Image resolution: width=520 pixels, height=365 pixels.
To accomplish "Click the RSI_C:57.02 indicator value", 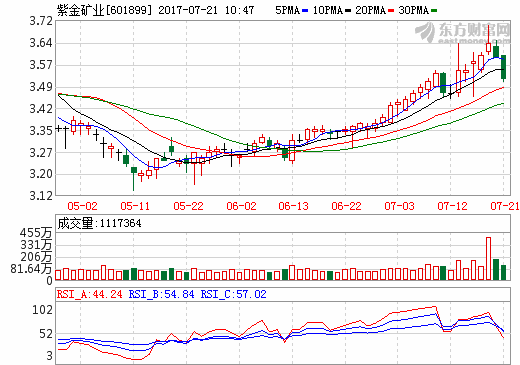I will tap(233, 294).
